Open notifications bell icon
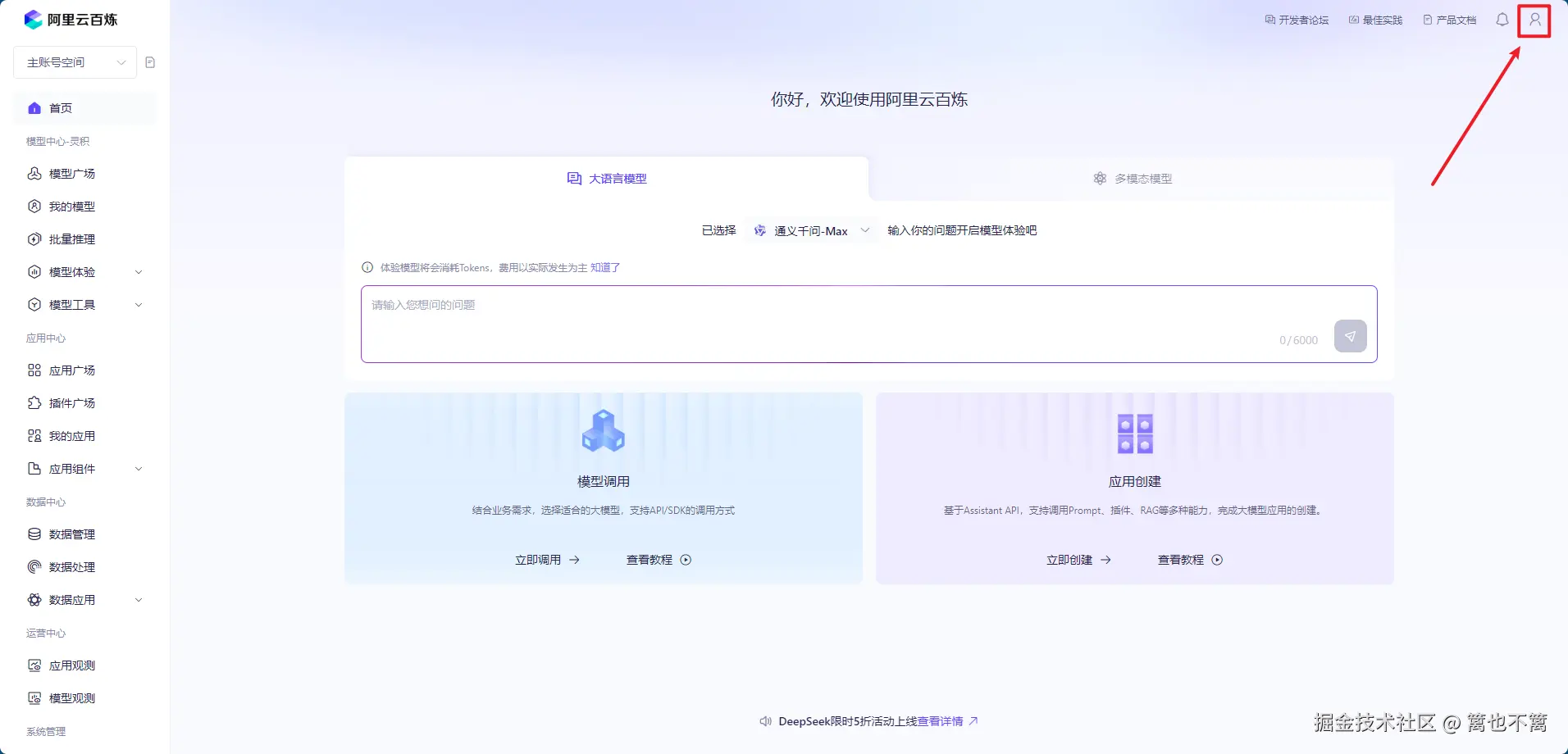Viewport: 1568px width, 754px height. tap(1502, 20)
